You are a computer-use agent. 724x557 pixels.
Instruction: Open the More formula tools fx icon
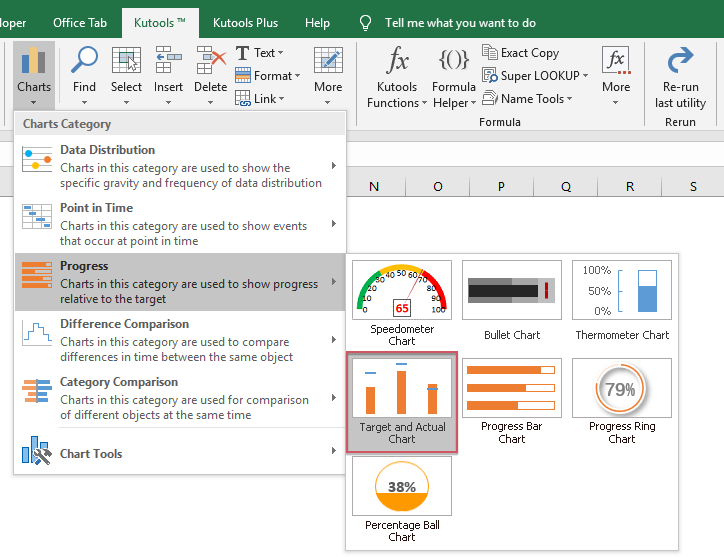pos(616,60)
